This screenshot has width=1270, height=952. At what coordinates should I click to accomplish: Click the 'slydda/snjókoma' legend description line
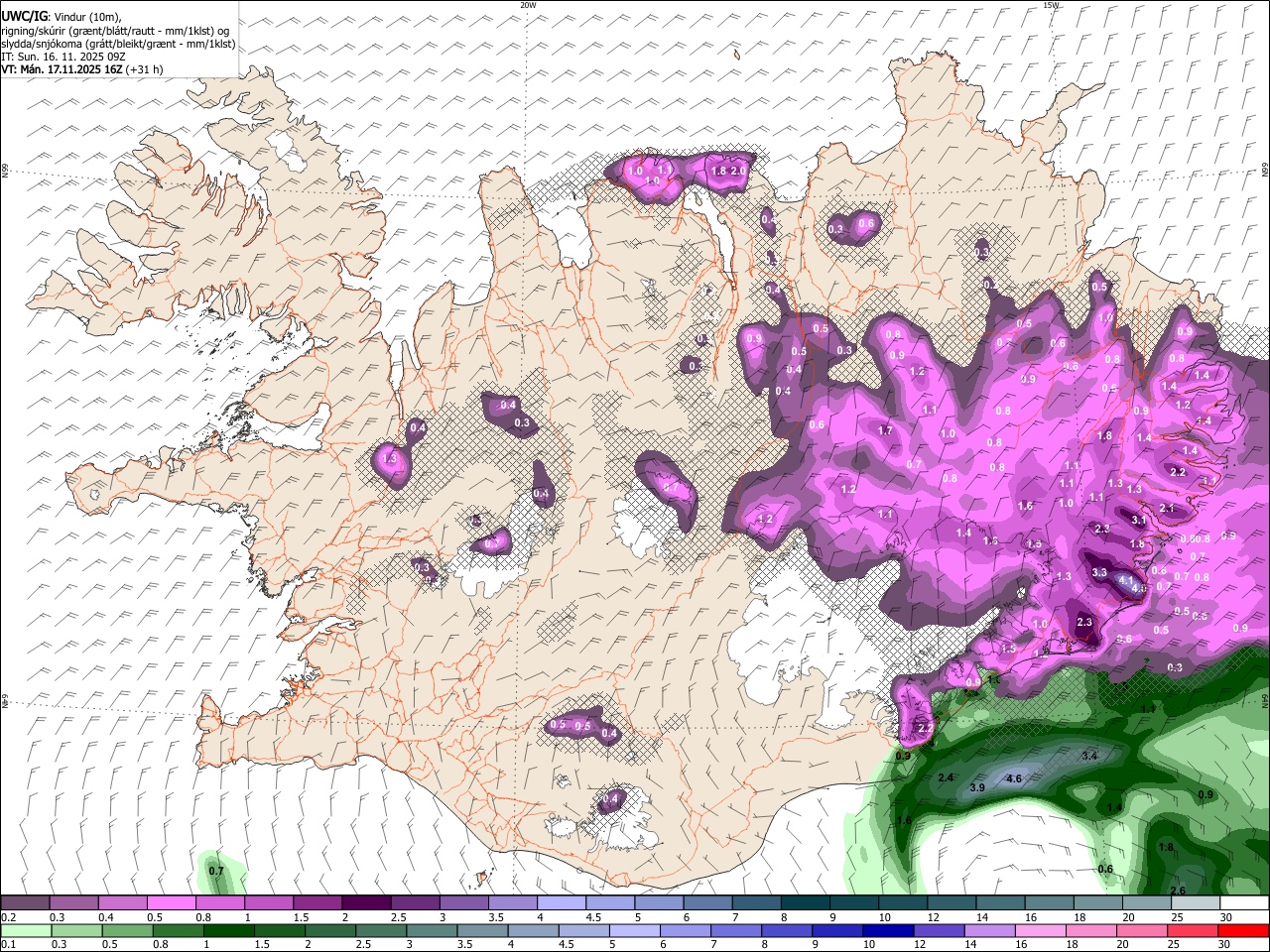119,44
